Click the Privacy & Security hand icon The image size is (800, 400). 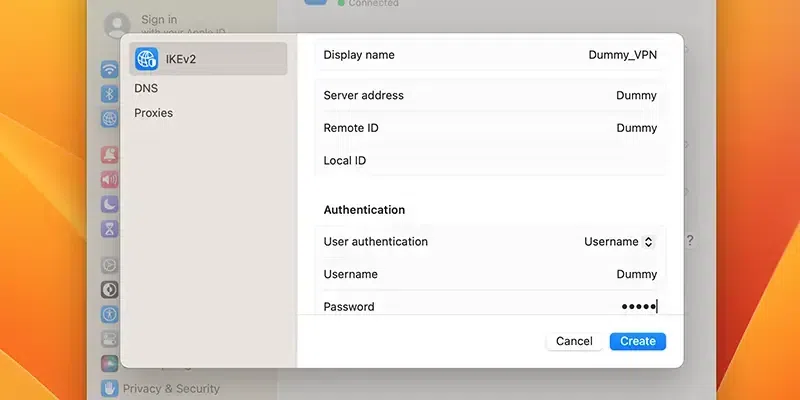pyautogui.click(x=110, y=388)
